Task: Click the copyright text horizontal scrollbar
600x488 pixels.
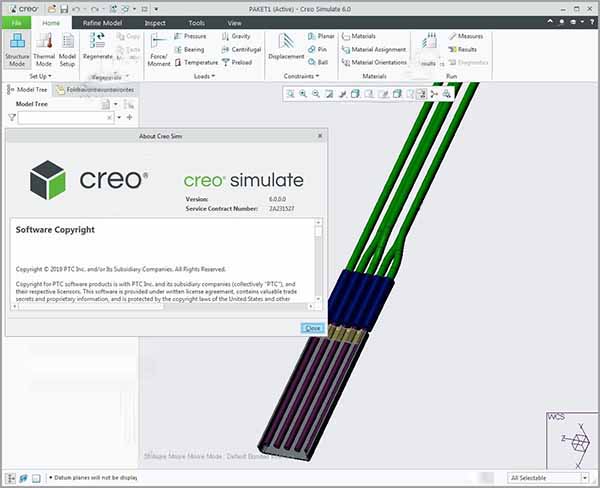Action: [163, 306]
